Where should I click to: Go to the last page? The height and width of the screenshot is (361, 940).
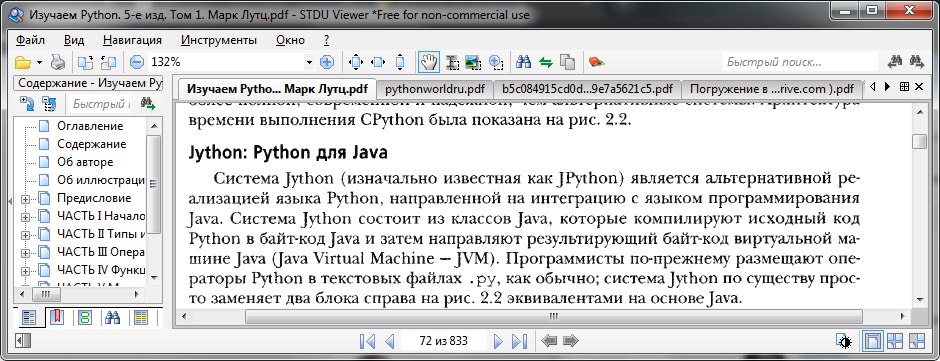tap(519, 341)
